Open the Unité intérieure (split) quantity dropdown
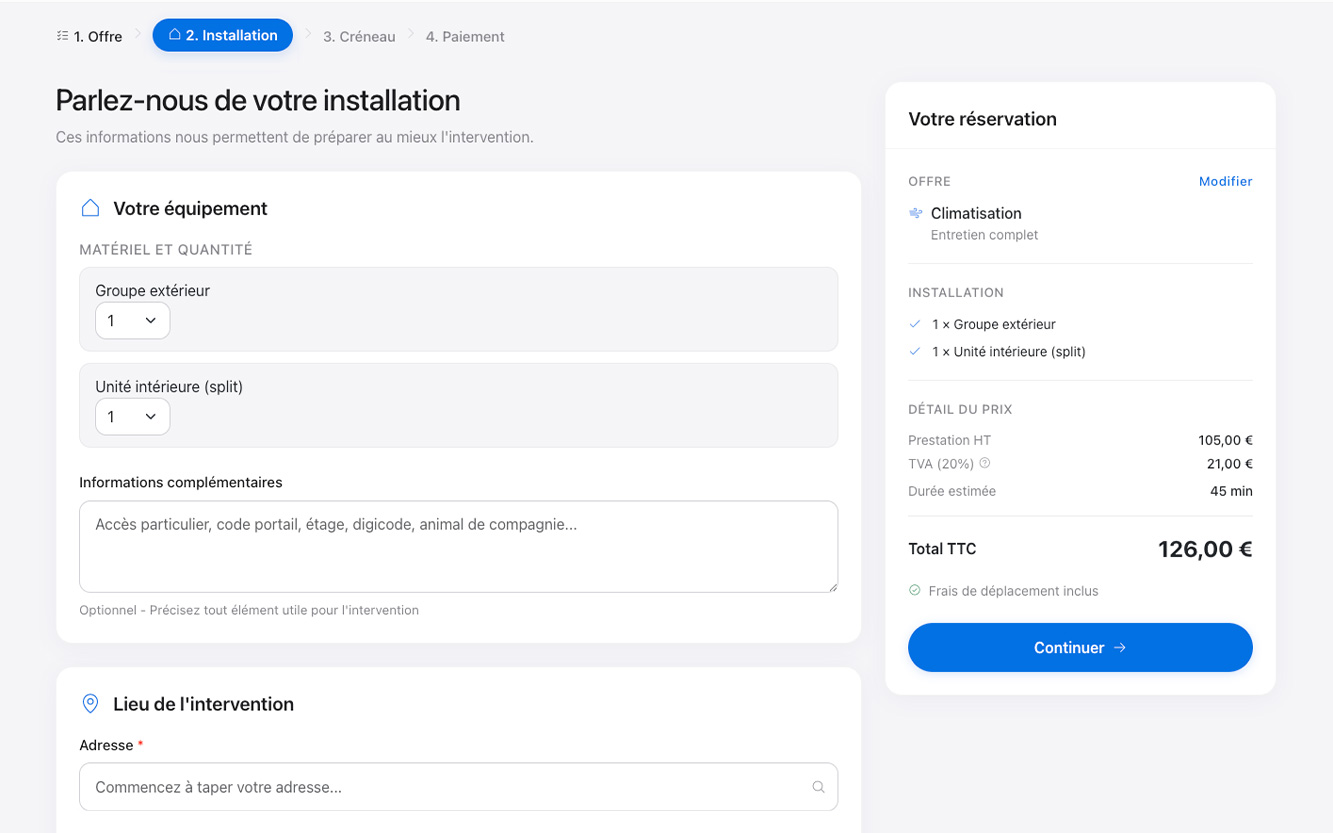This screenshot has height=833, width=1333. (x=132, y=417)
